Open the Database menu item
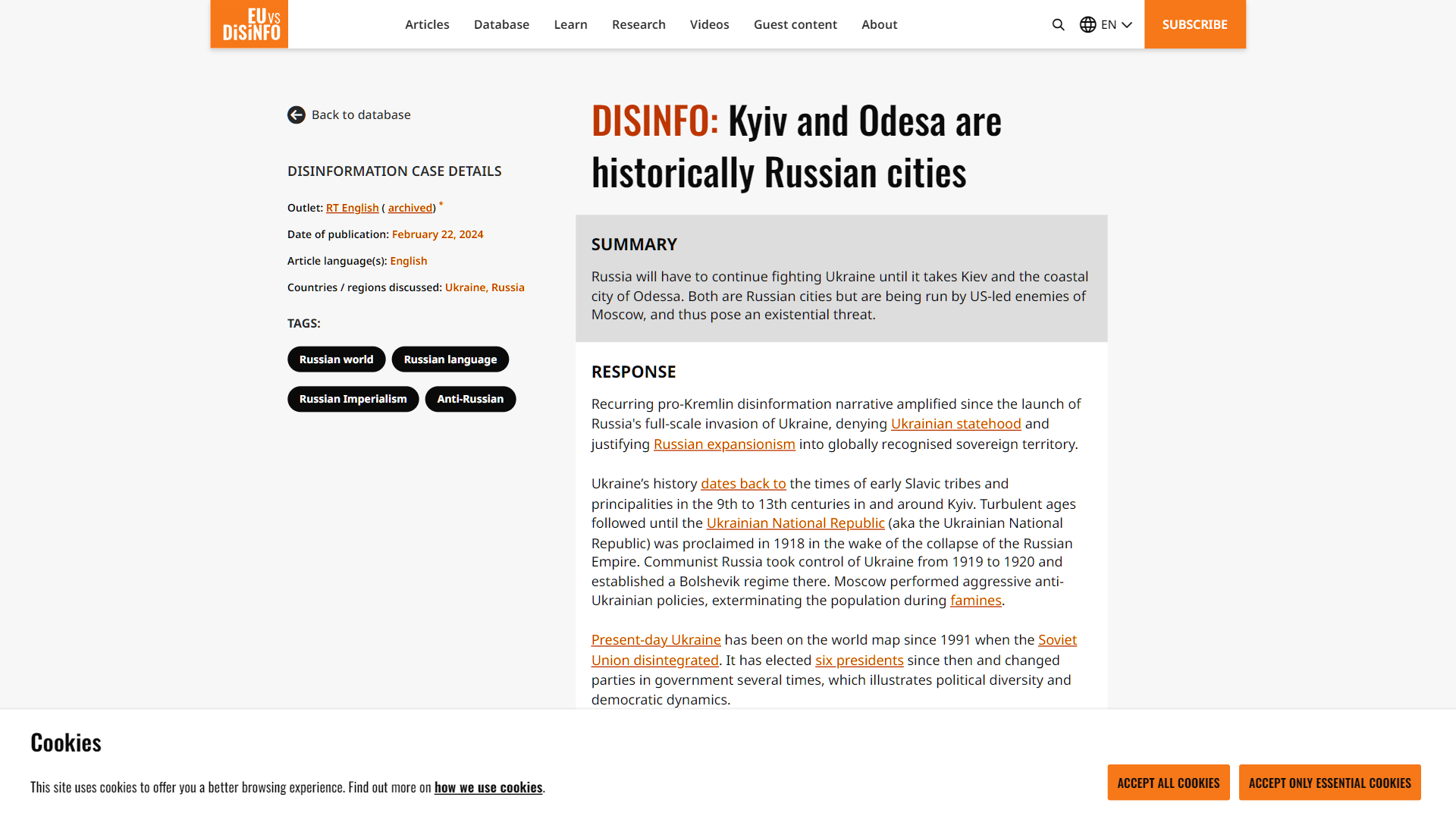The height and width of the screenshot is (819, 1456). [501, 24]
